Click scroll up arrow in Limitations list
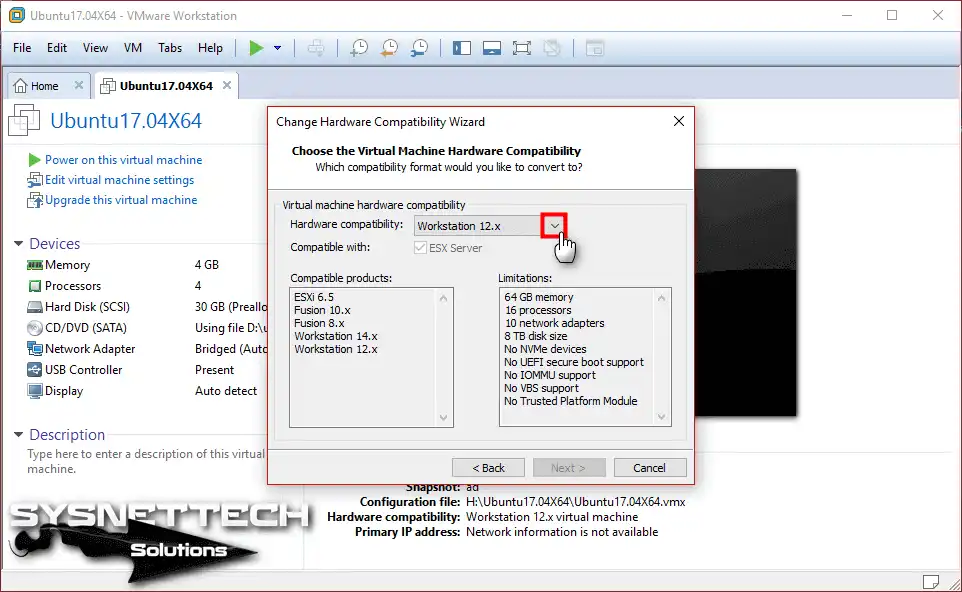962x592 pixels. (x=661, y=298)
